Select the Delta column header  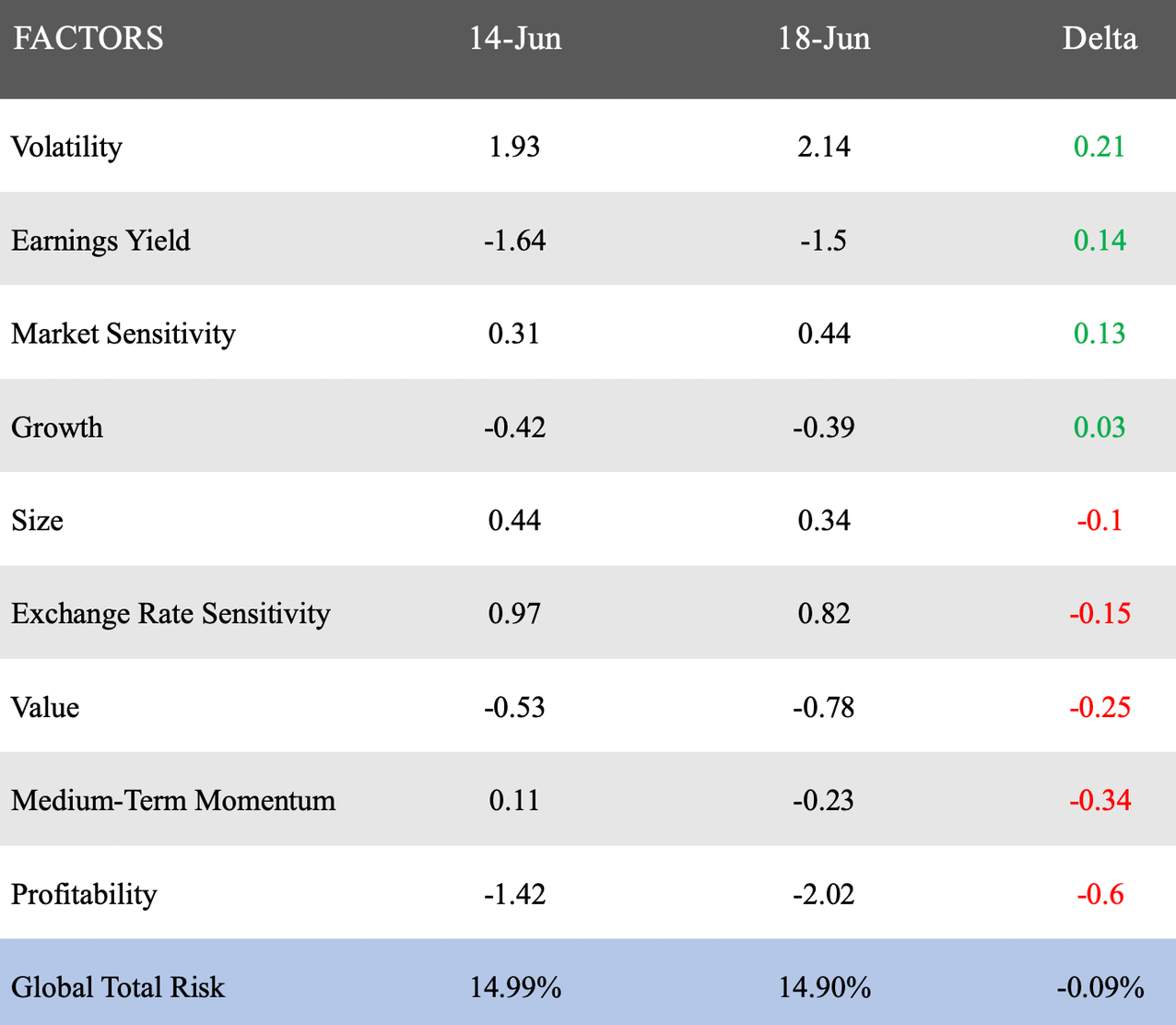[1099, 39]
